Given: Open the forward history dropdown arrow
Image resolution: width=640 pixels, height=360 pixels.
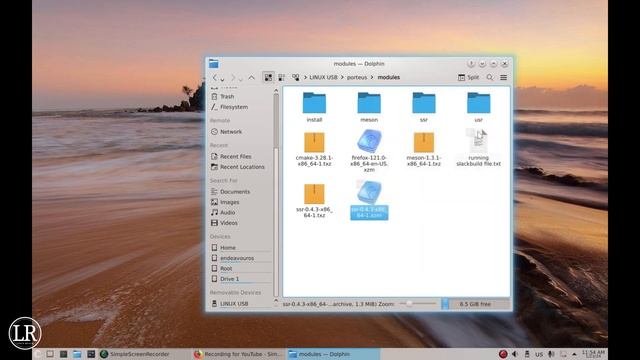Looking at the screenshot, I should pyautogui.click(x=240, y=79).
